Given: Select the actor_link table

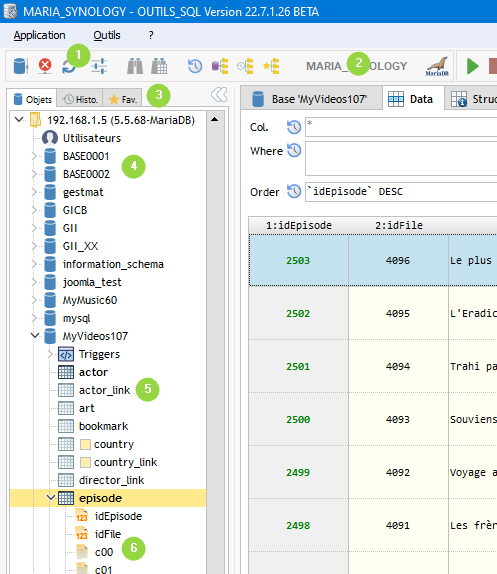Looking at the screenshot, I should [104, 390].
